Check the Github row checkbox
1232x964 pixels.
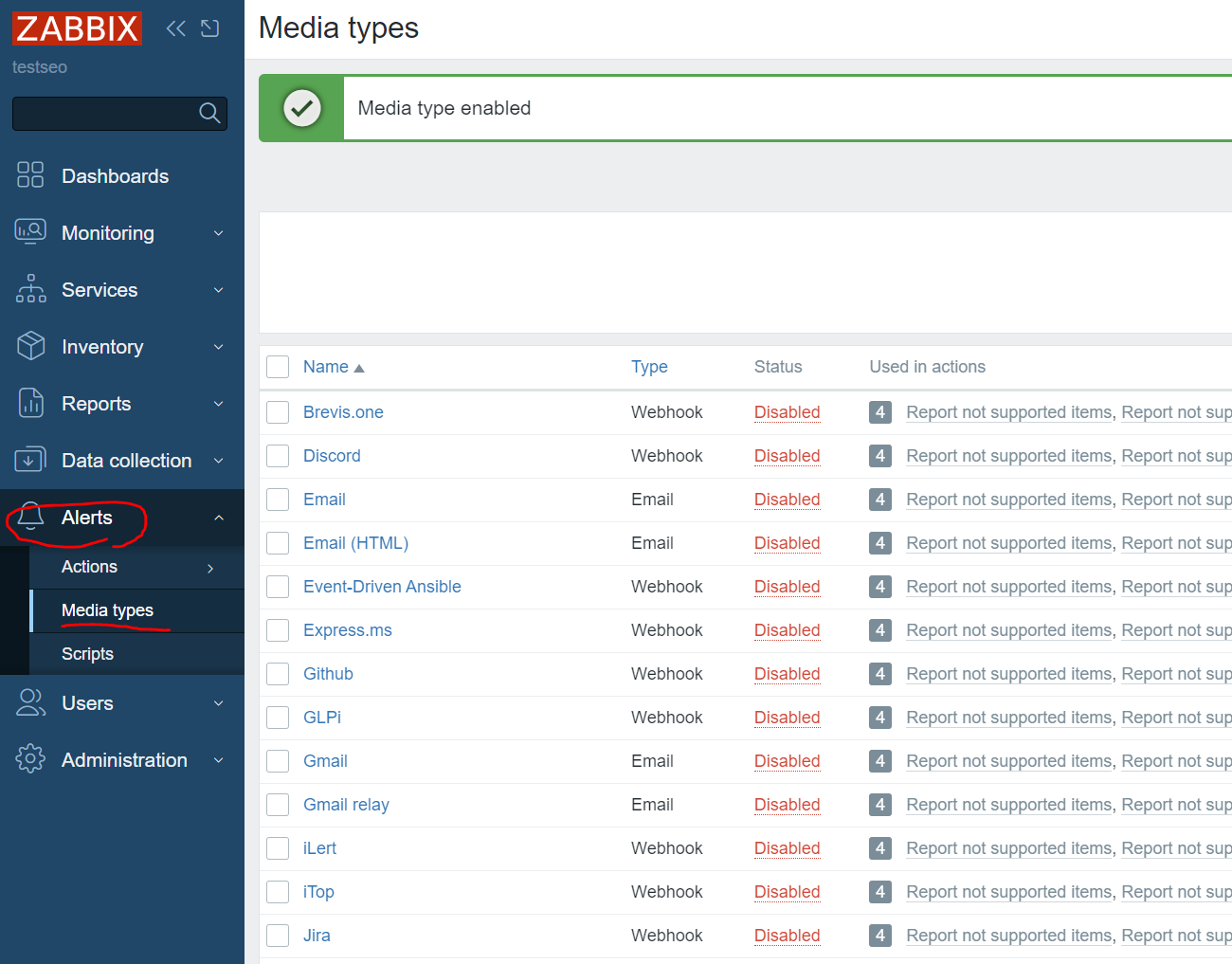click(x=278, y=674)
